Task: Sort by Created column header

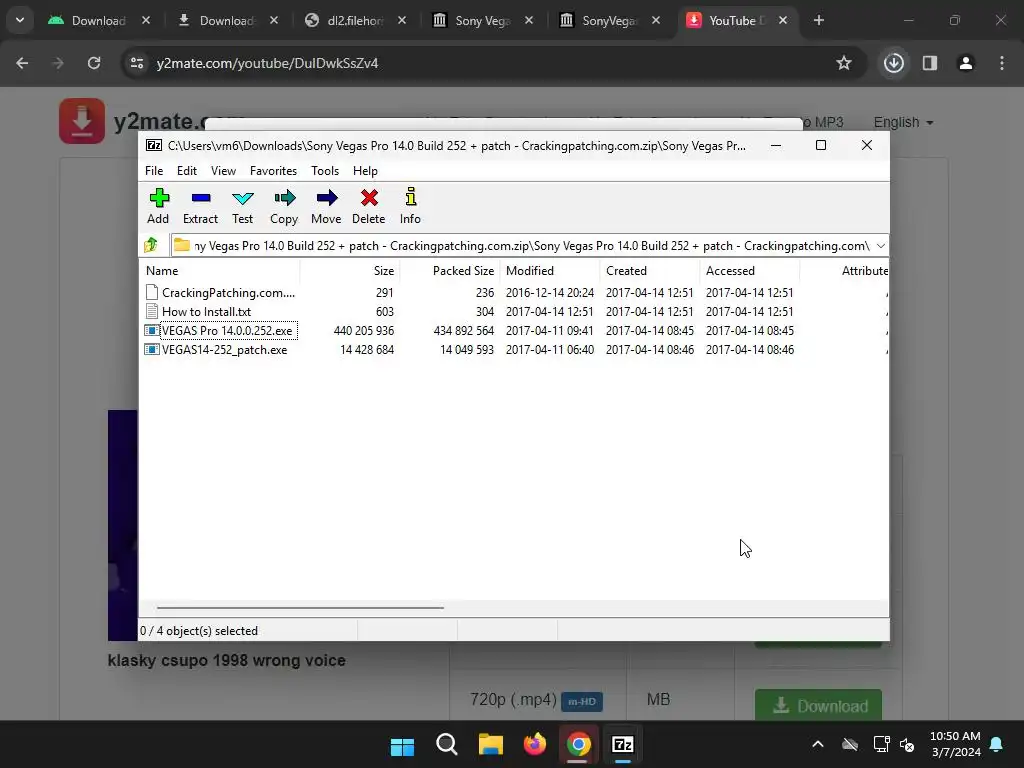Action: [x=650, y=270]
